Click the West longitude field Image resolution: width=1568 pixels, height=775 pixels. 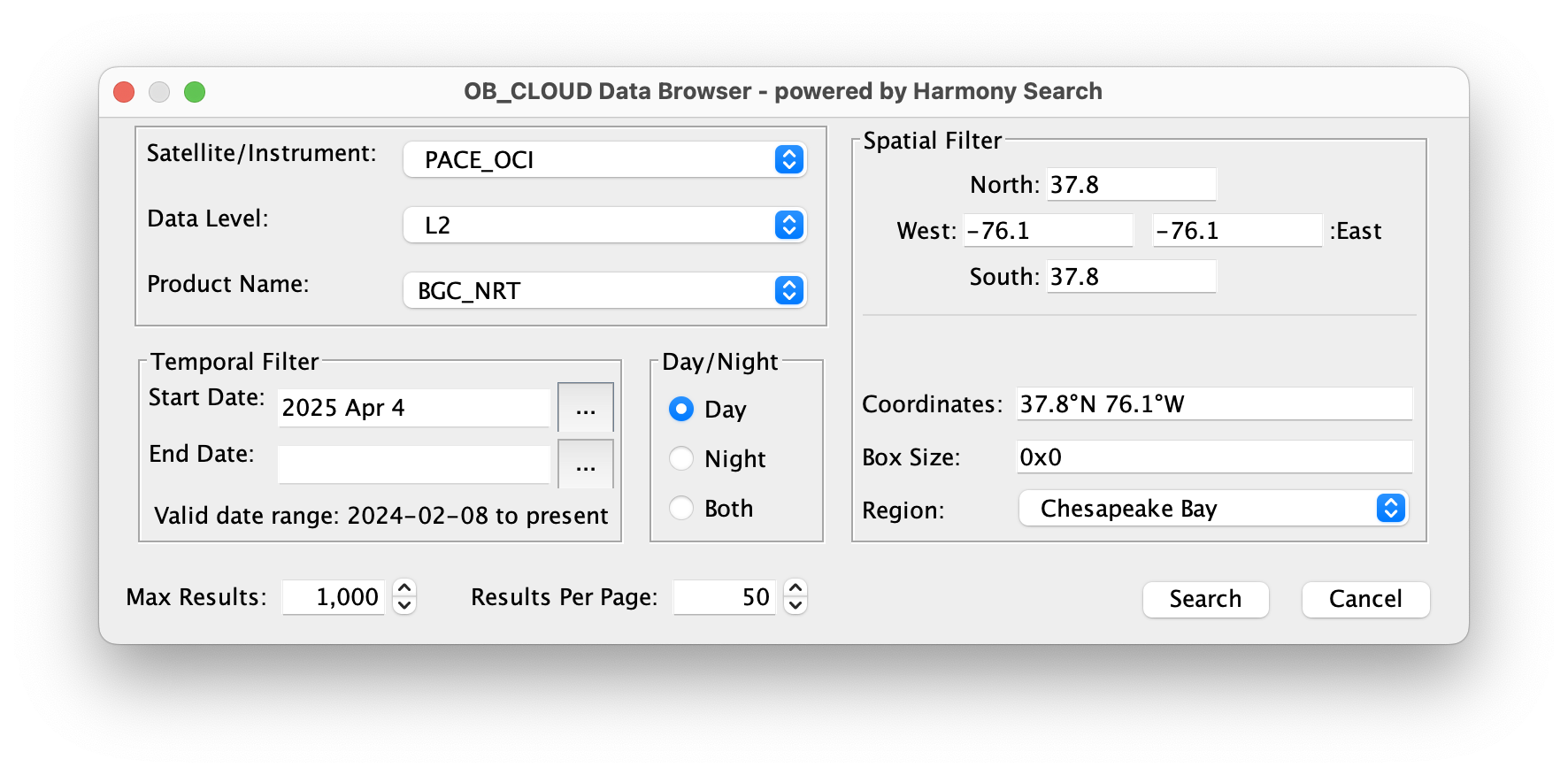[x=1049, y=231]
